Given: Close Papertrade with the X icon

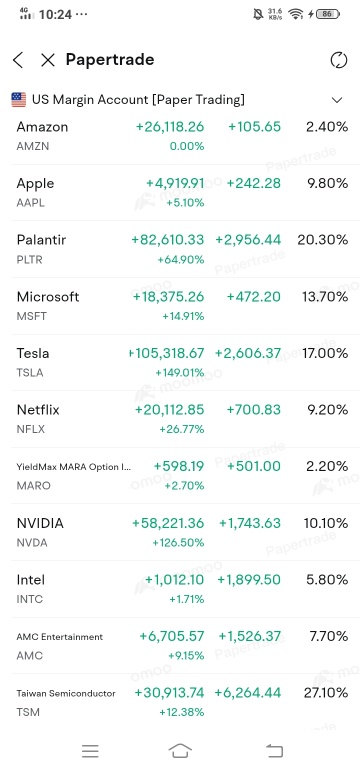Looking at the screenshot, I should (48, 60).
